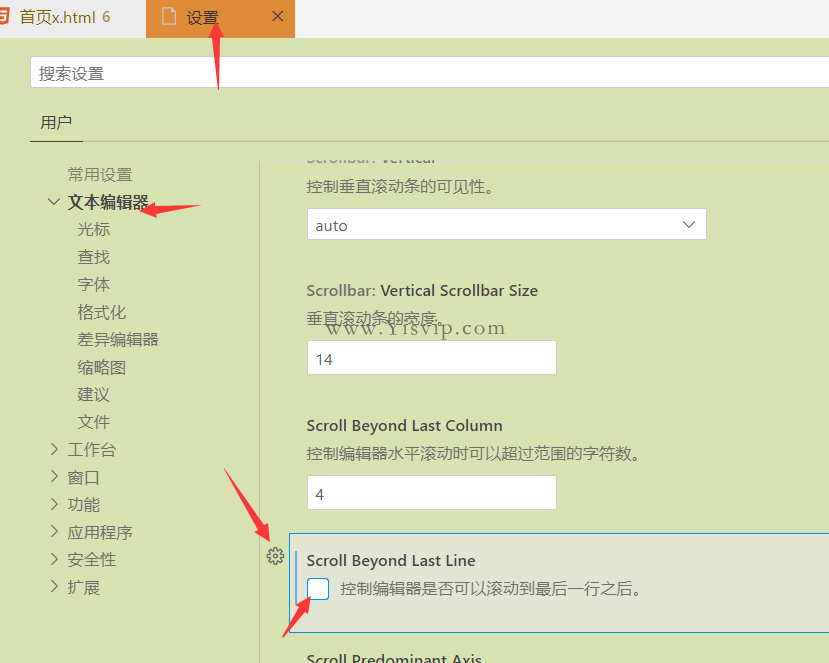This screenshot has width=829, height=663.
Task: Select 查找 under 文本编辑器
Action: [x=94, y=257]
